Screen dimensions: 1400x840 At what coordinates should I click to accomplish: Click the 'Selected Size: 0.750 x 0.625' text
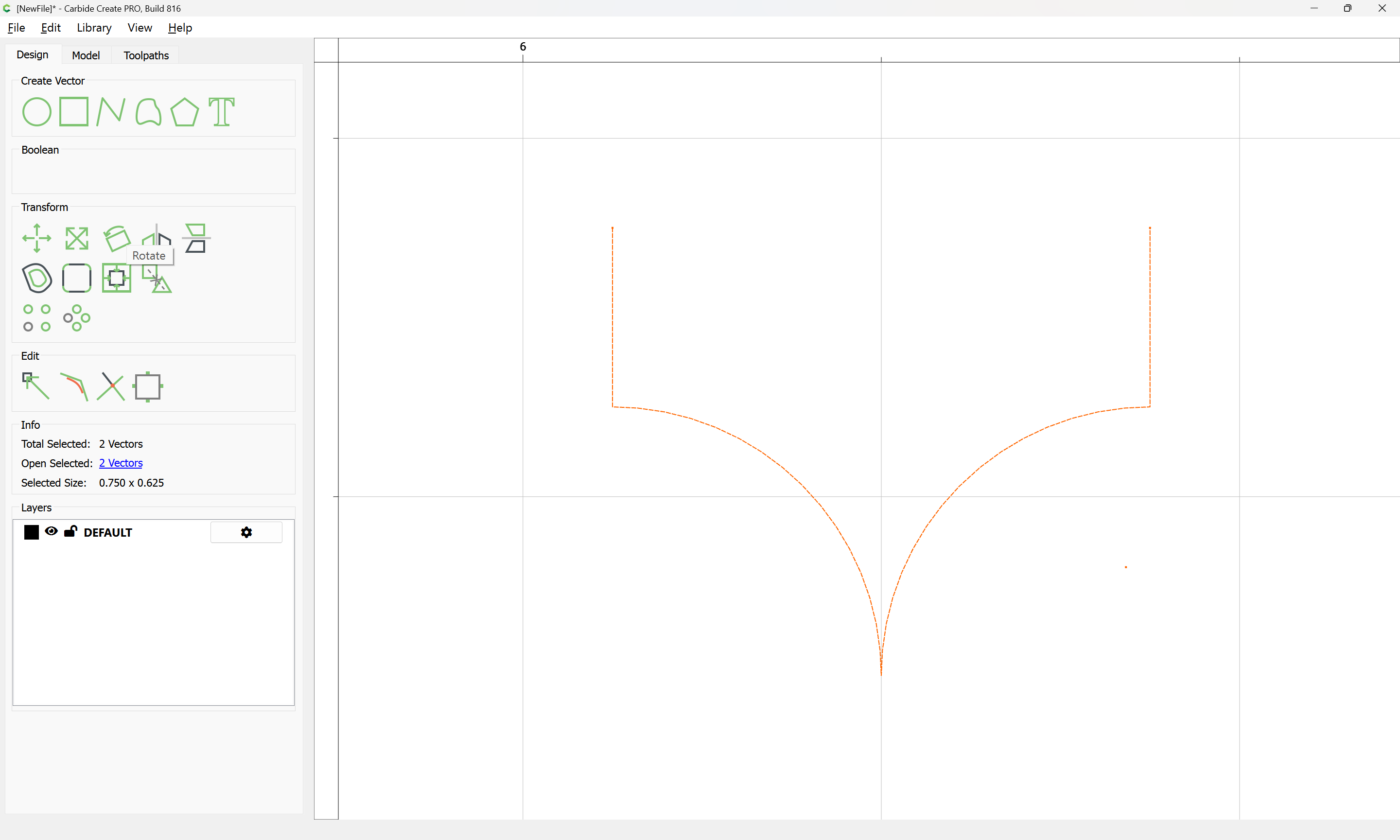pyautogui.click(x=92, y=483)
